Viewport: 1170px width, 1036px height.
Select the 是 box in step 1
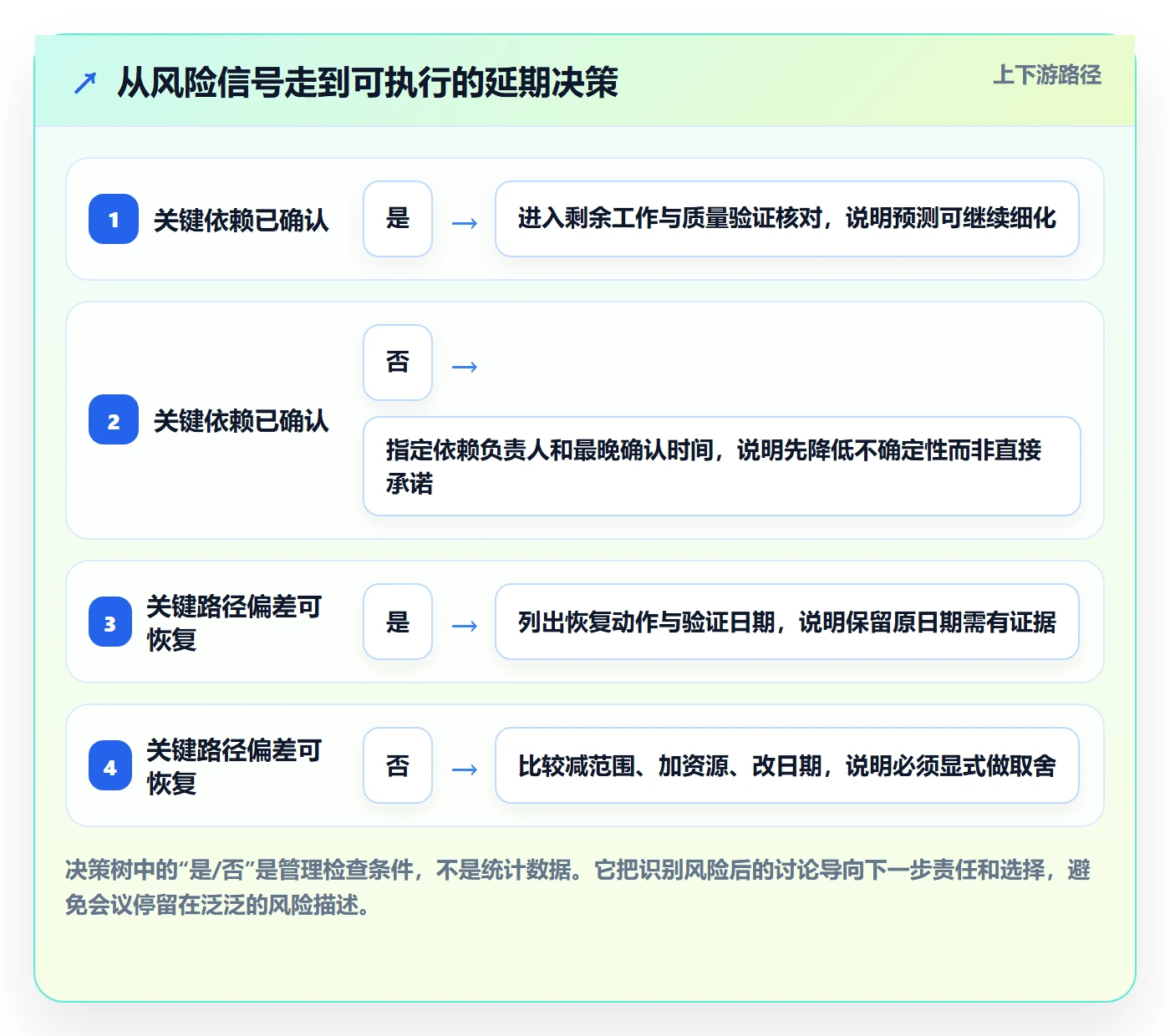point(398,219)
